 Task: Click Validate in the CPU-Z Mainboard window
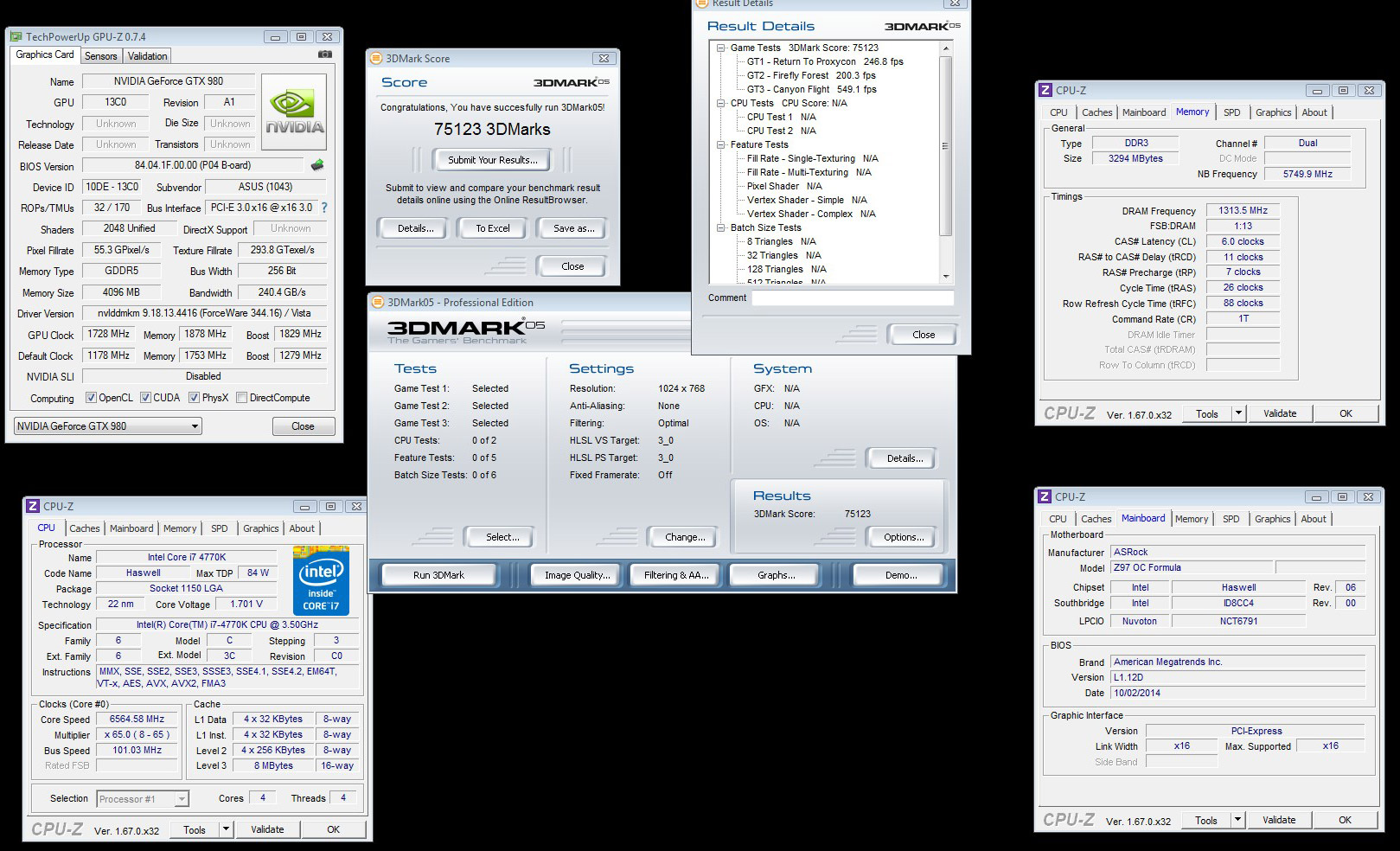(1279, 820)
